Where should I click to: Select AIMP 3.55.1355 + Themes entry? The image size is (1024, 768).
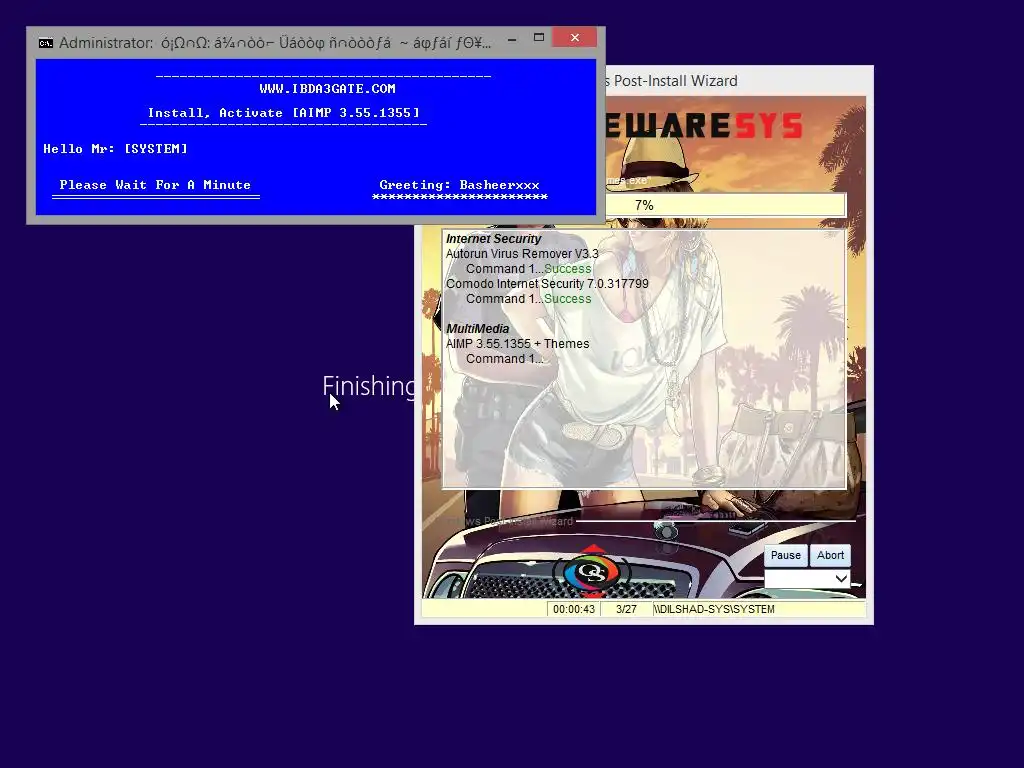(x=517, y=344)
